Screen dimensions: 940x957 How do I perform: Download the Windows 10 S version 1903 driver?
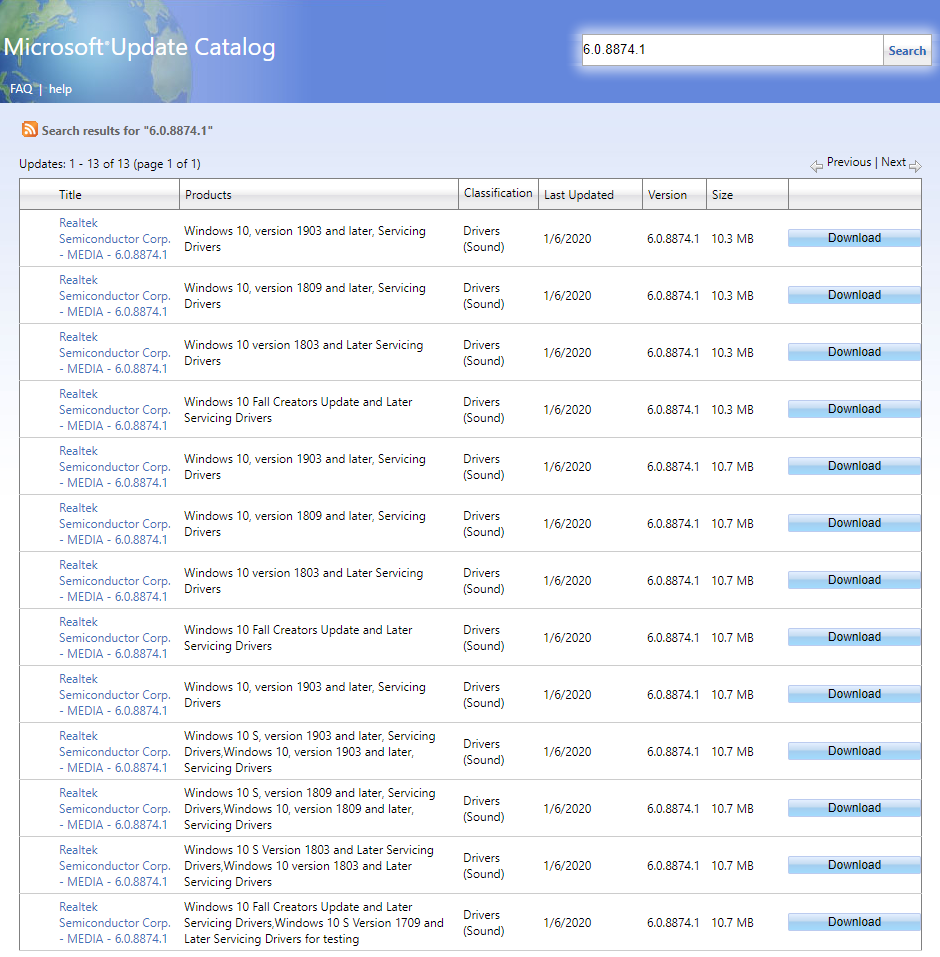coord(854,751)
